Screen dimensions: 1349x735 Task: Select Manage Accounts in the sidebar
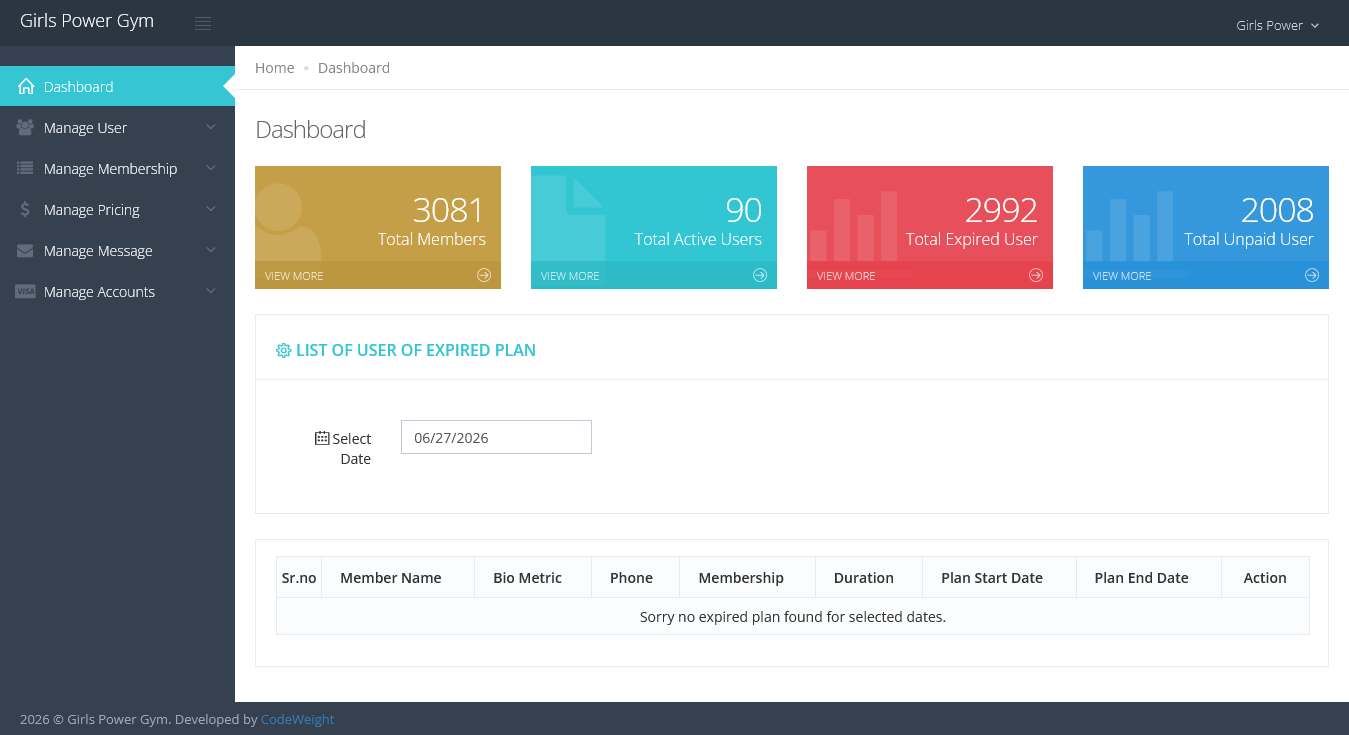pos(117,291)
